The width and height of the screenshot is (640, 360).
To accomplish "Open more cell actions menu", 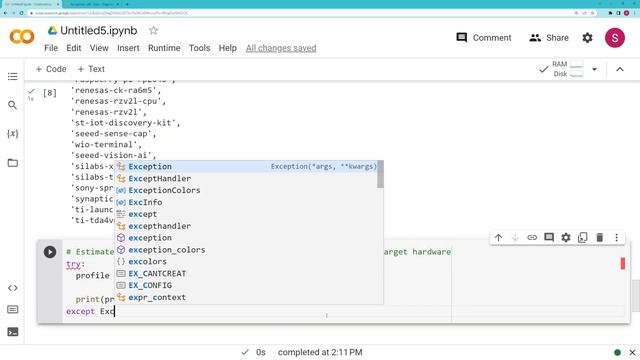I will [616, 238].
